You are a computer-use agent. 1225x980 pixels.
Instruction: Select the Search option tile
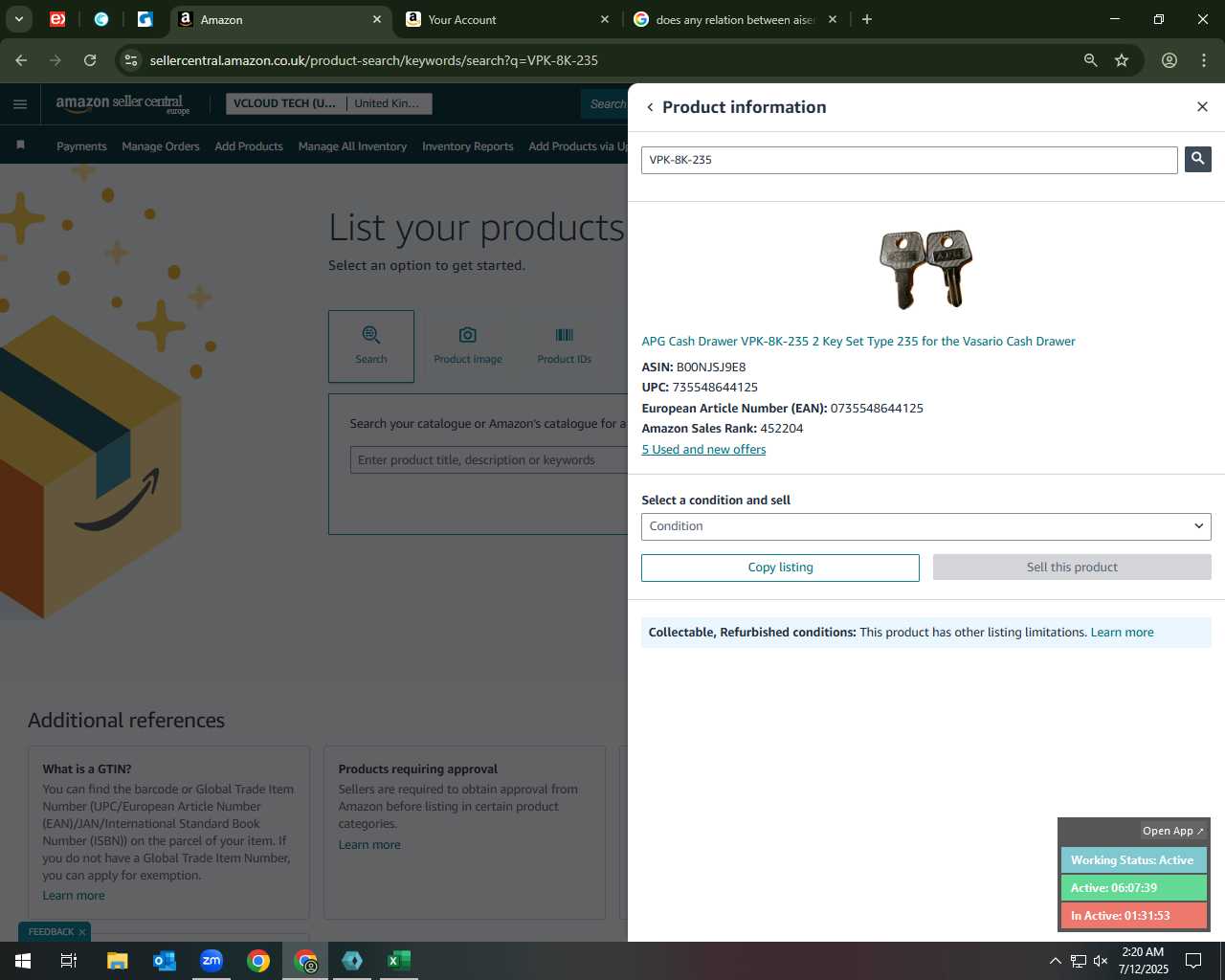tap(371, 346)
